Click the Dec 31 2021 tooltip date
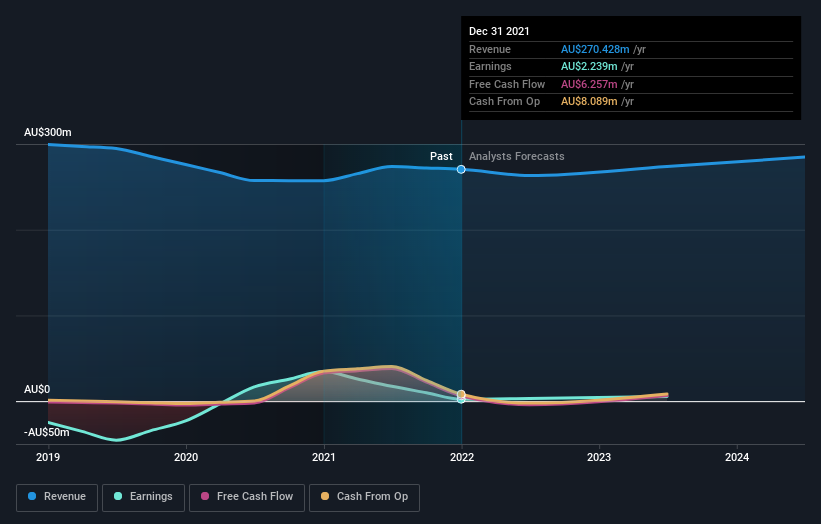Viewport: 821px width, 524px height. pyautogui.click(x=499, y=31)
